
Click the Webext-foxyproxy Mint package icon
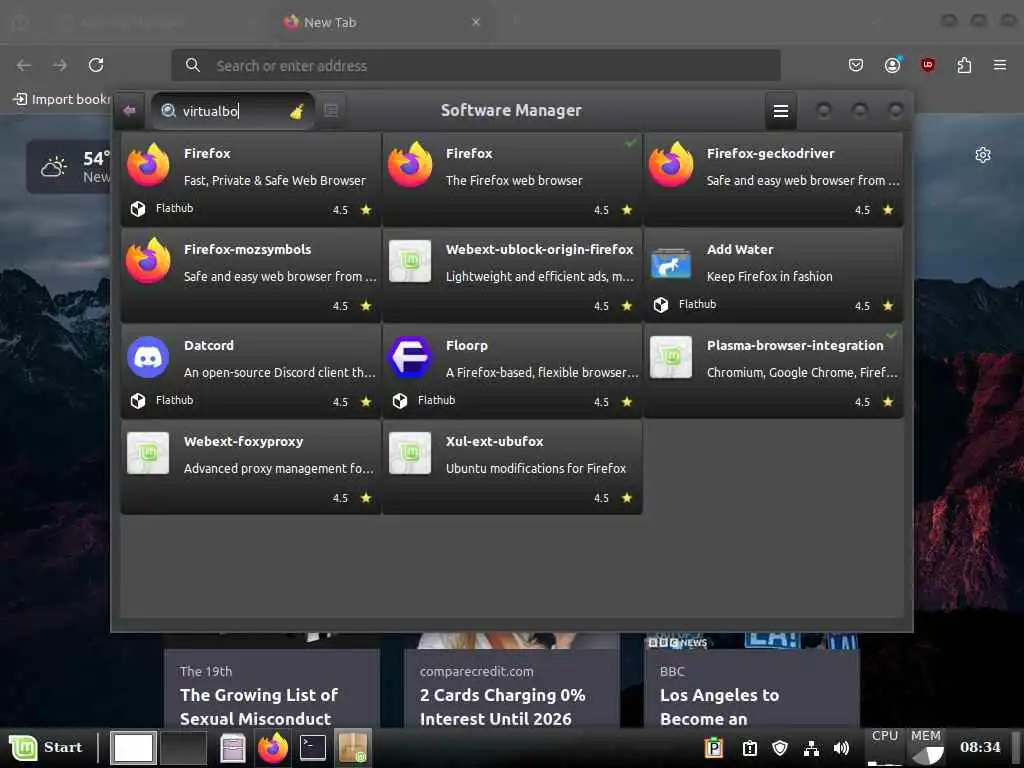tap(148, 453)
